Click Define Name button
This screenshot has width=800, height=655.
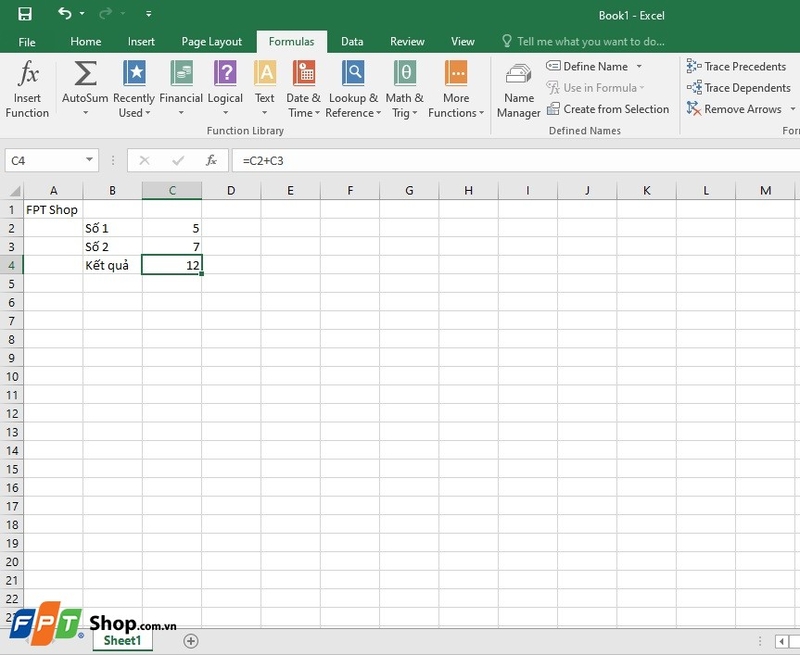(x=587, y=66)
